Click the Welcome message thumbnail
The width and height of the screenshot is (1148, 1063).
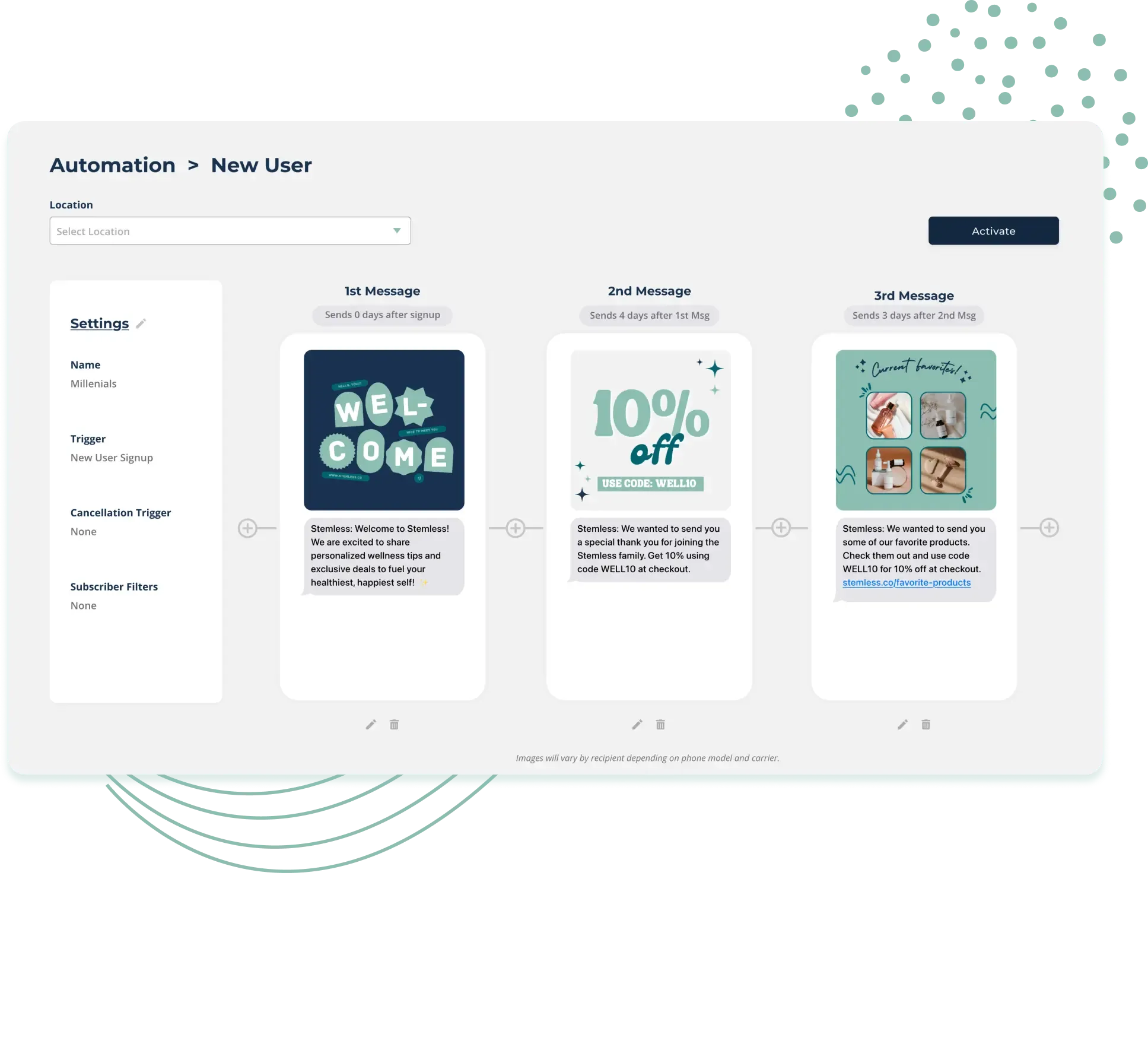pos(383,430)
